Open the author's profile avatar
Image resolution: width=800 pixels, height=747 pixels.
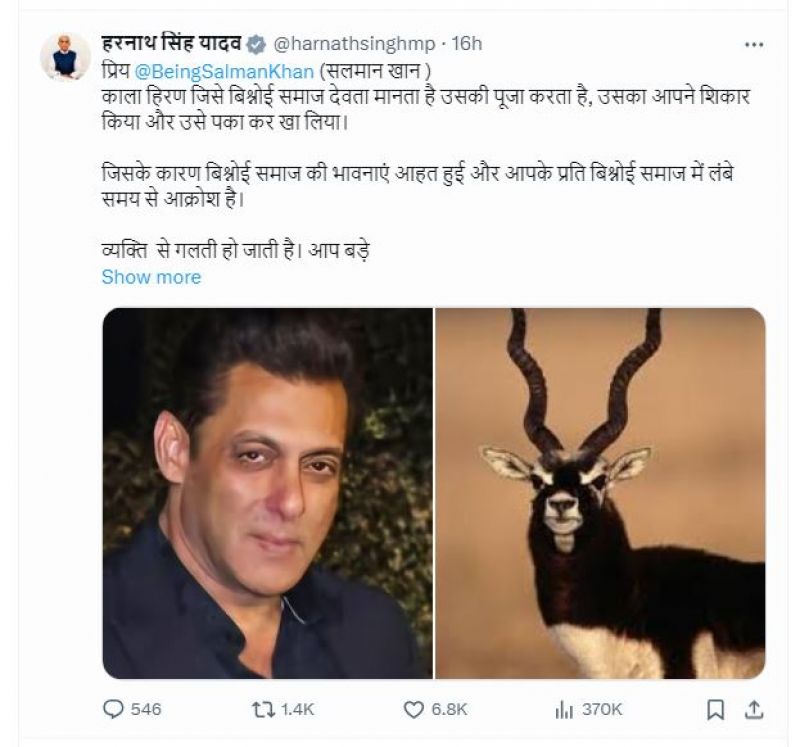click(66, 55)
